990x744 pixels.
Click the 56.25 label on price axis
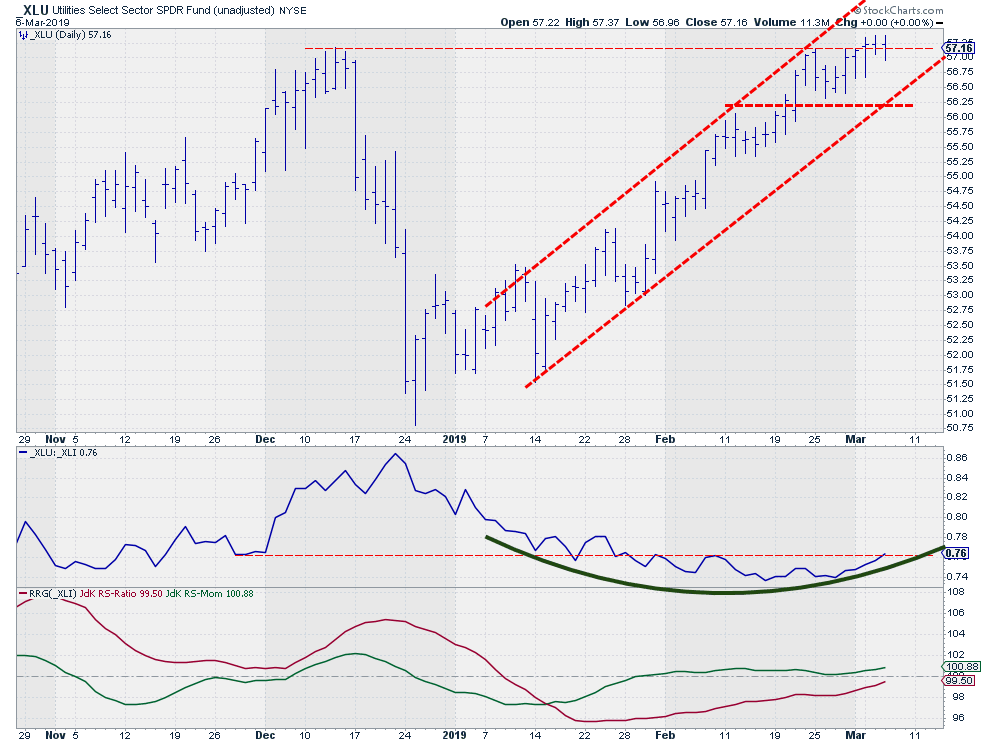959,102
